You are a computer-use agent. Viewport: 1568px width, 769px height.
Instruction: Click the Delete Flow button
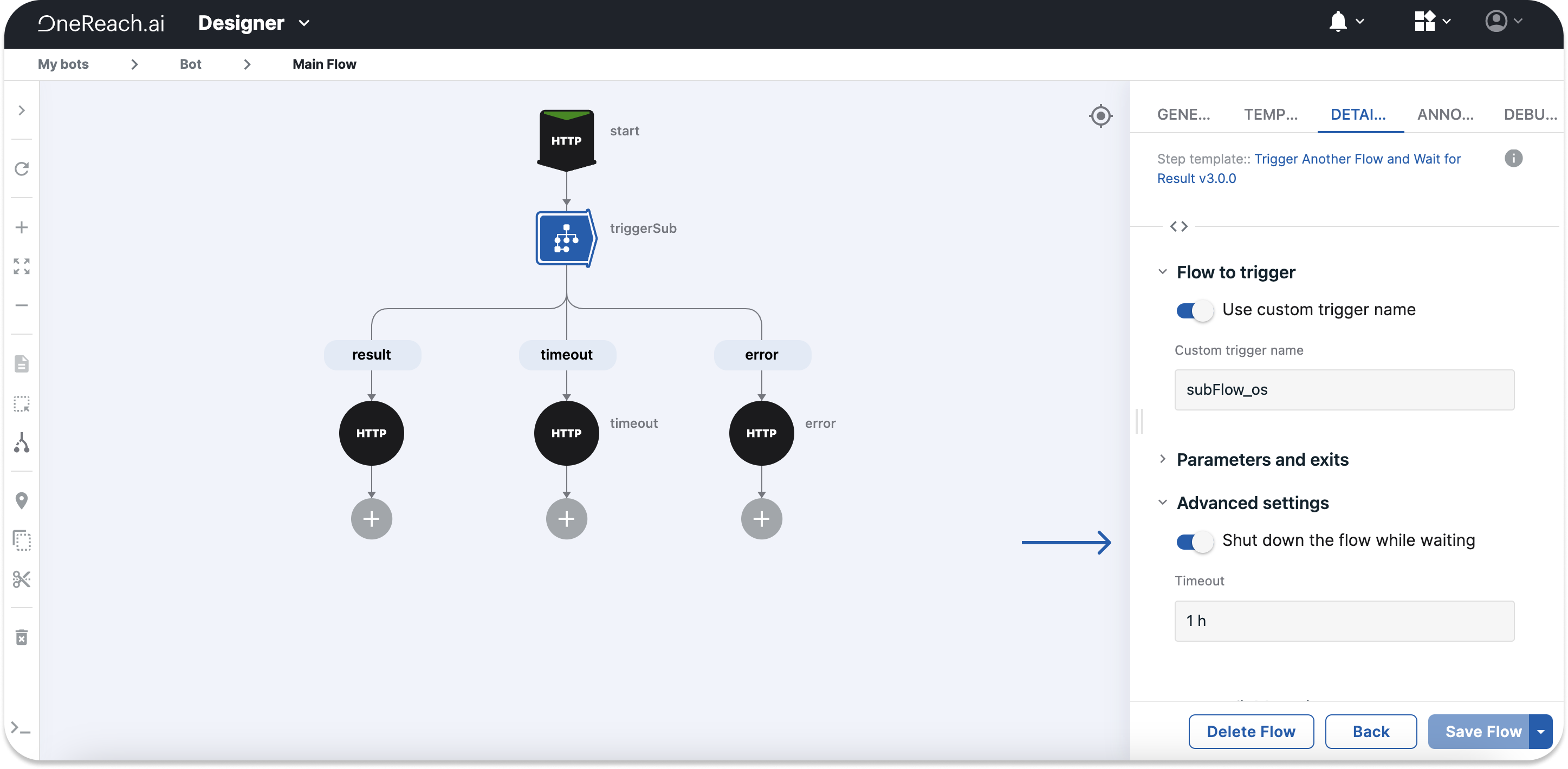coord(1251,732)
